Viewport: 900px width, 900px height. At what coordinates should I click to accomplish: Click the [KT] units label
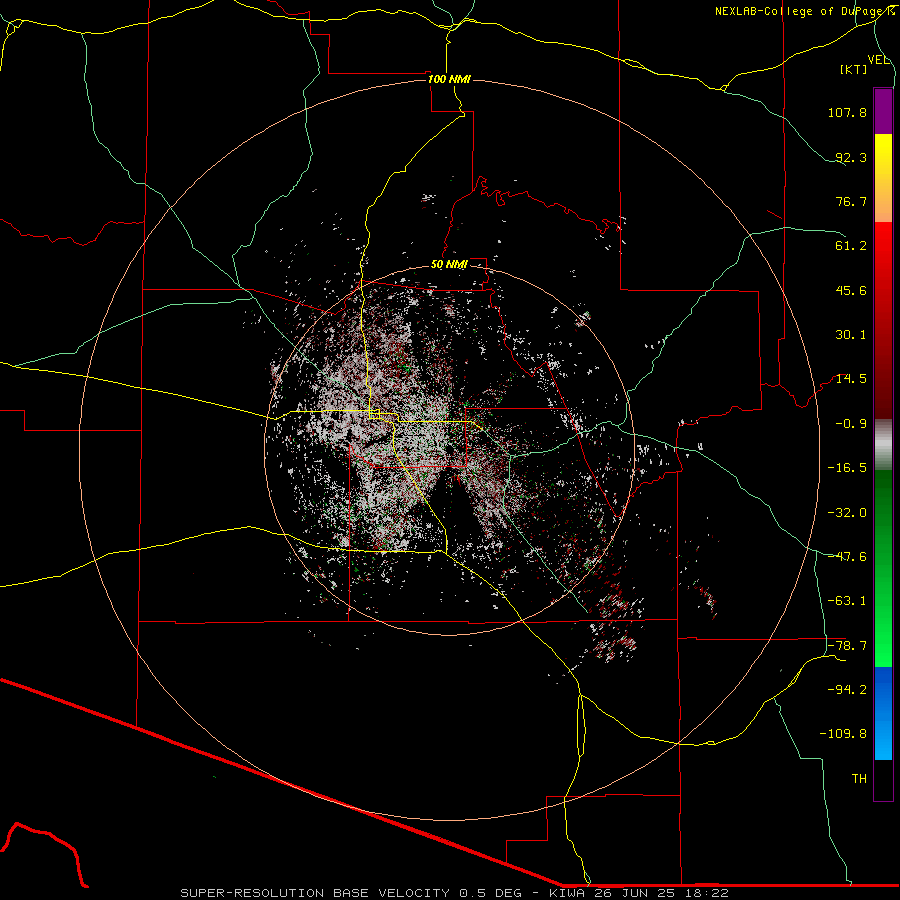tap(854, 69)
